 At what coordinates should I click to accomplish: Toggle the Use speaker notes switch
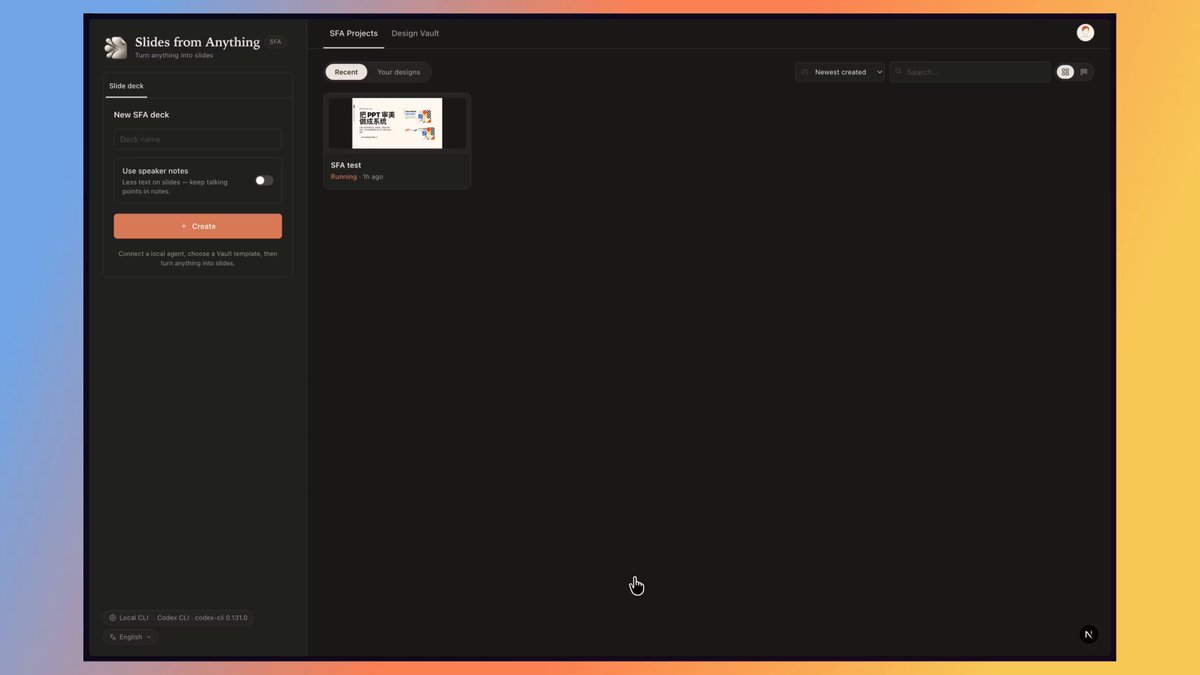[264, 181]
